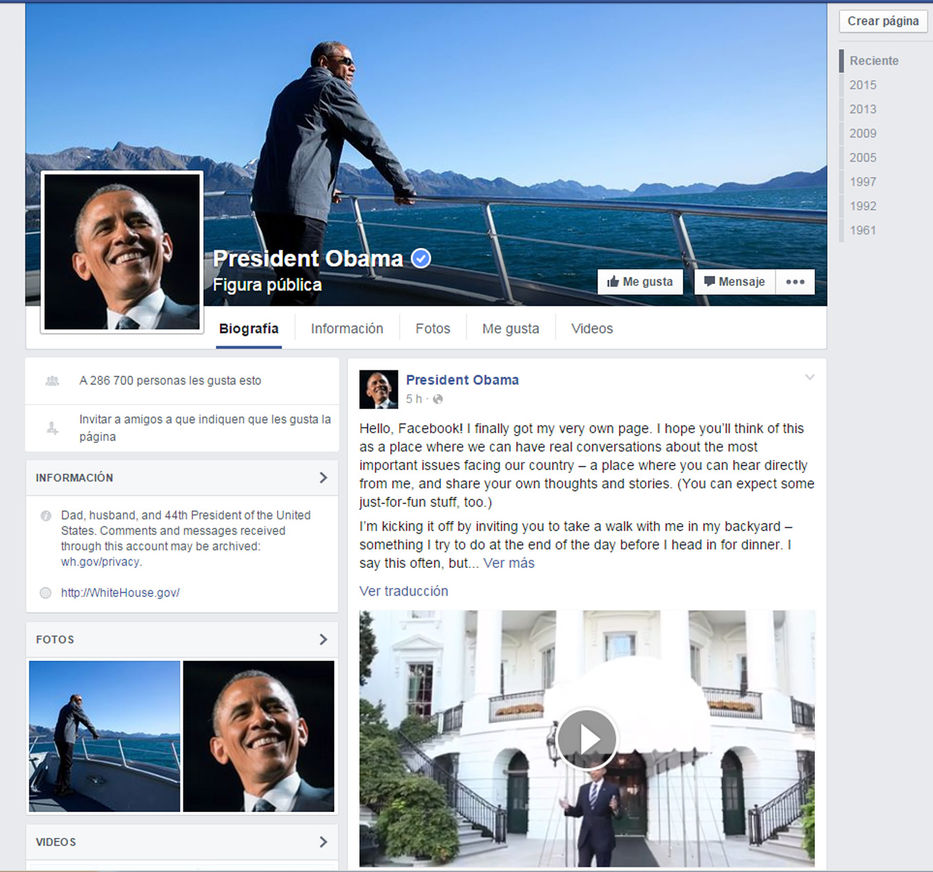Open the post options dropdown arrow
933x872 pixels.
coord(810,378)
